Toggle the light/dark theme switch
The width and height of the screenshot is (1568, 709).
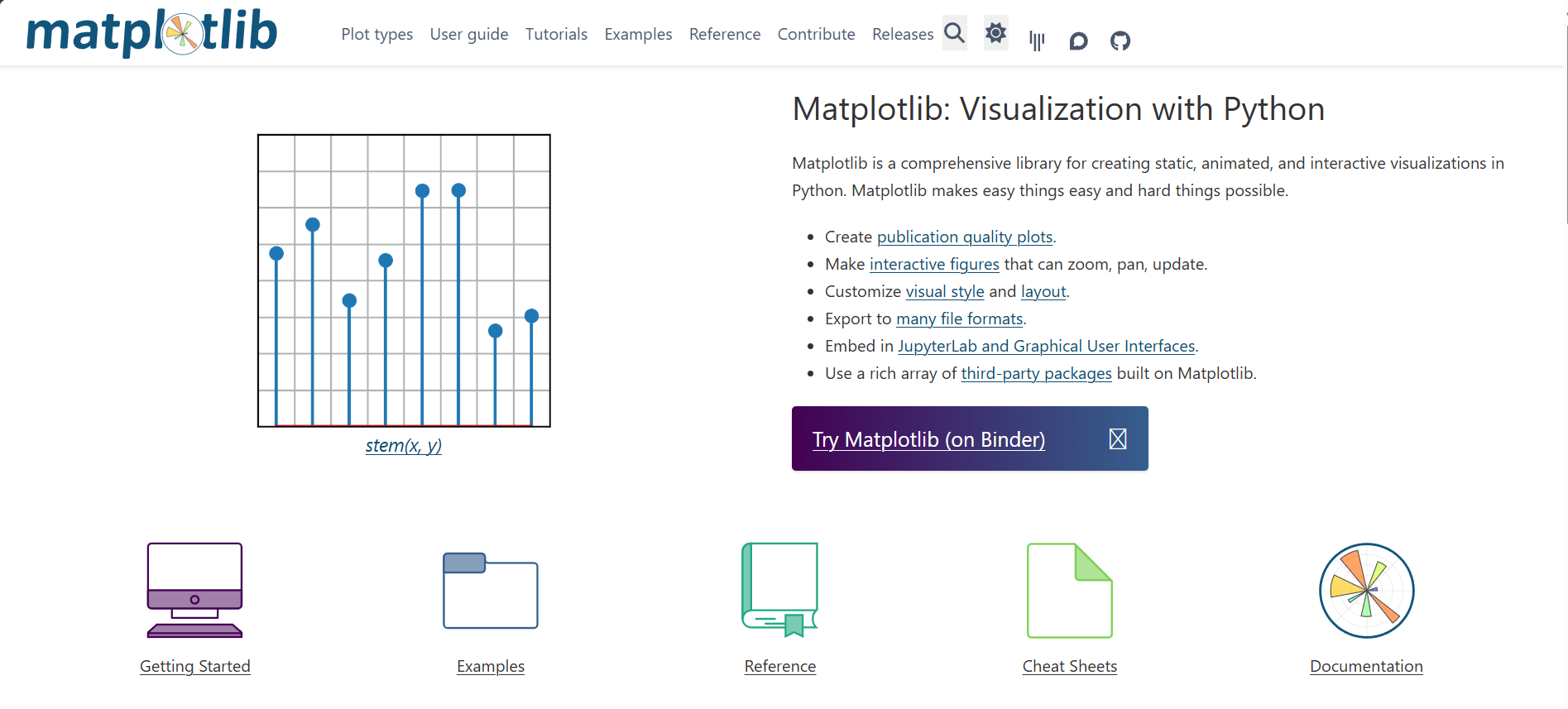tap(995, 33)
